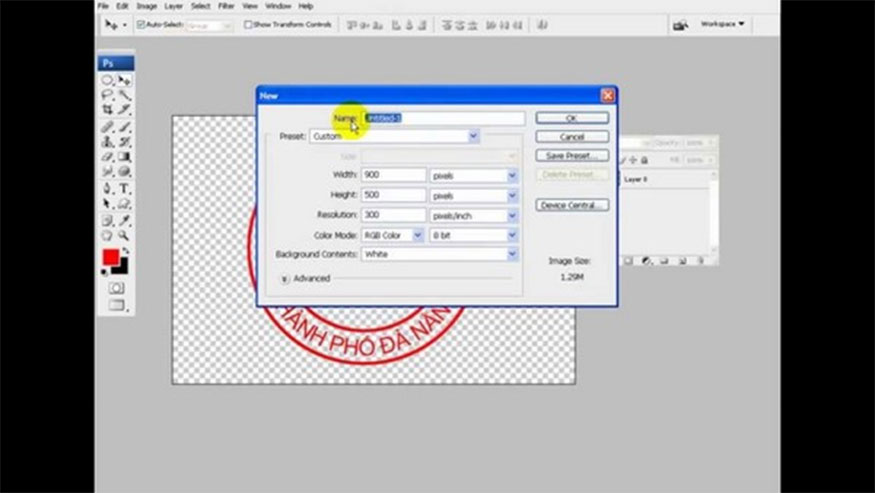Open the File menu
The image size is (875, 493).
tap(103, 6)
